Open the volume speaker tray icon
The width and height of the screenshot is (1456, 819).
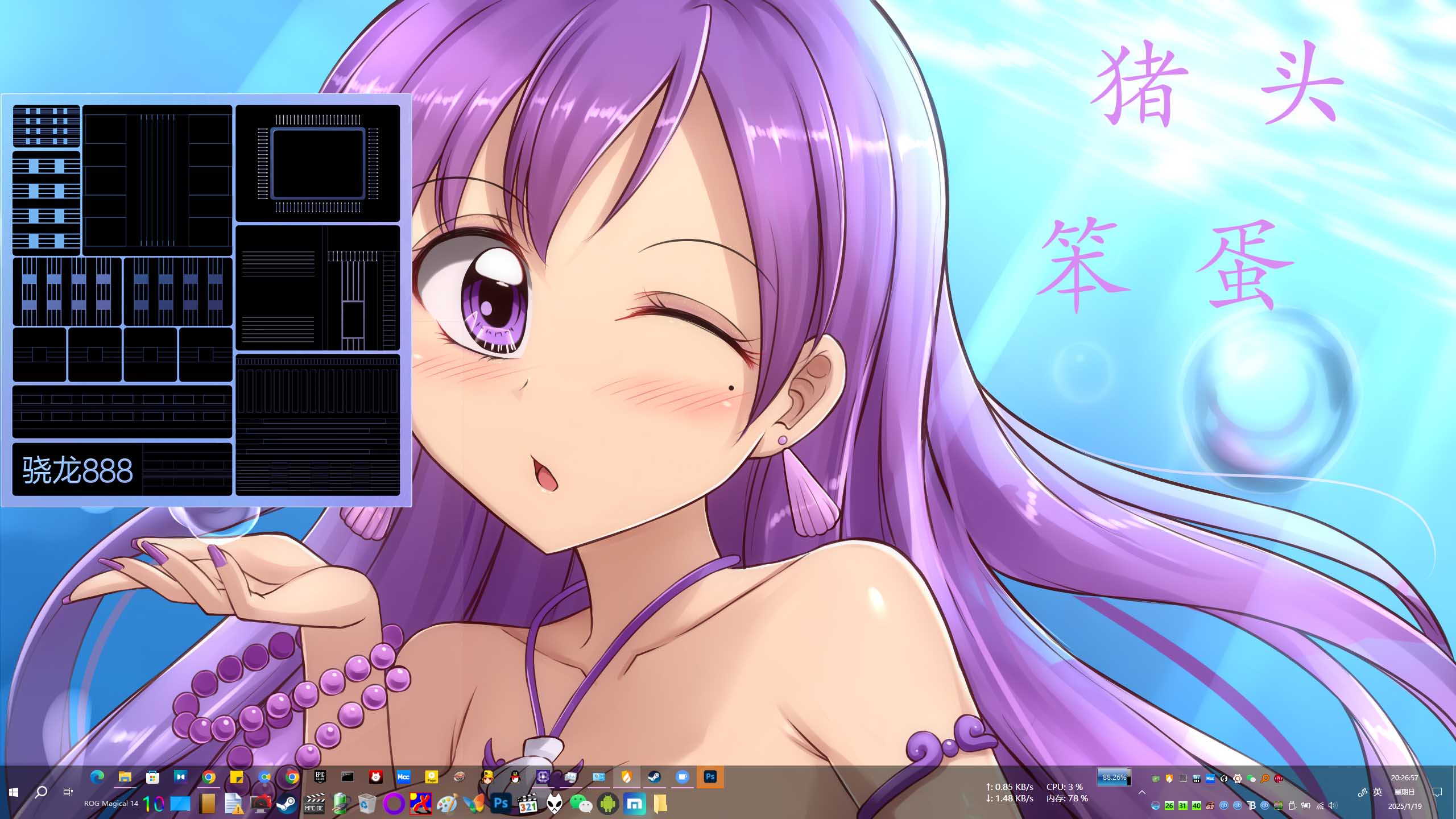click(1333, 805)
